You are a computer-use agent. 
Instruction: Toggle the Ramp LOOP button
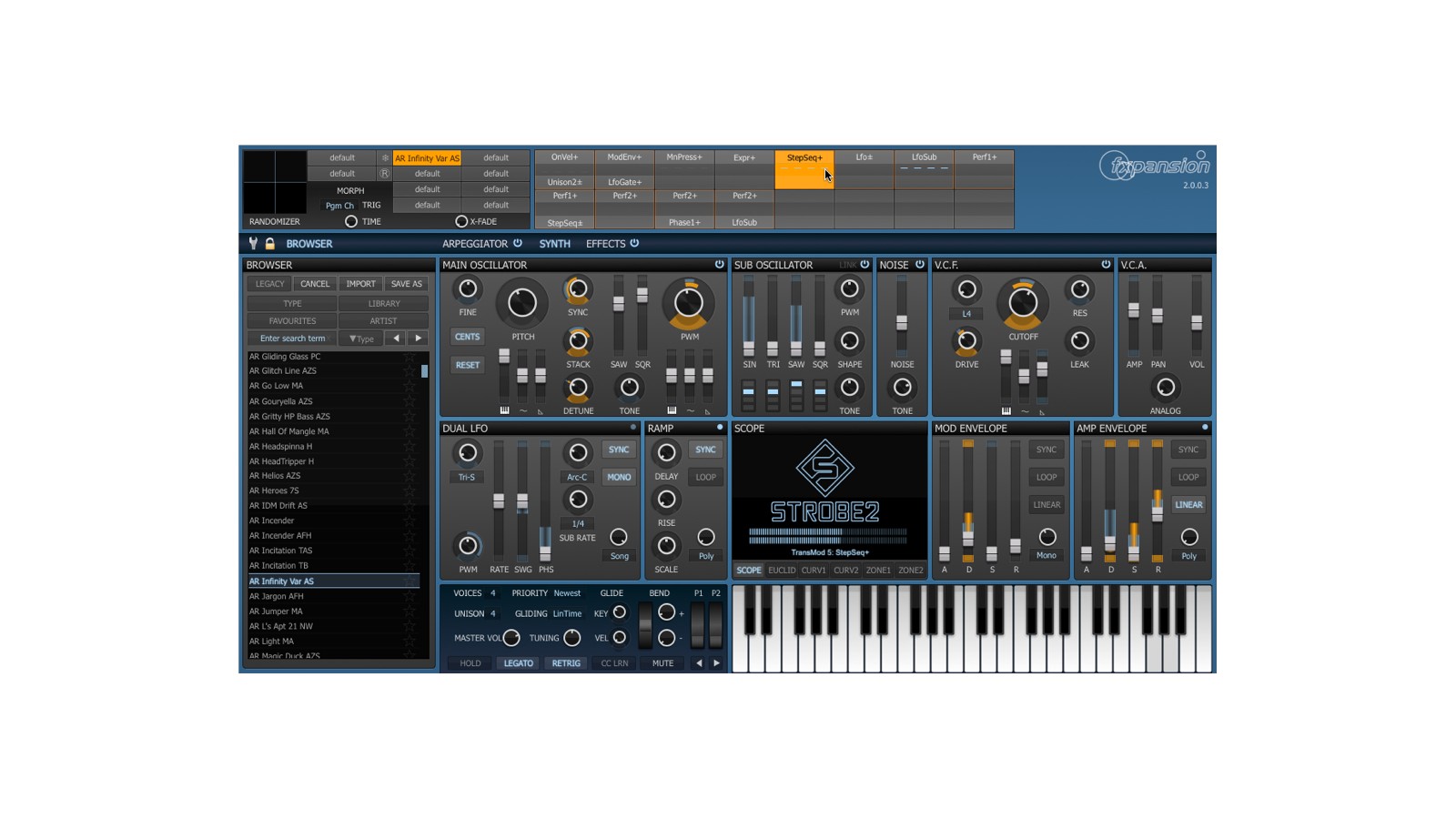click(705, 477)
